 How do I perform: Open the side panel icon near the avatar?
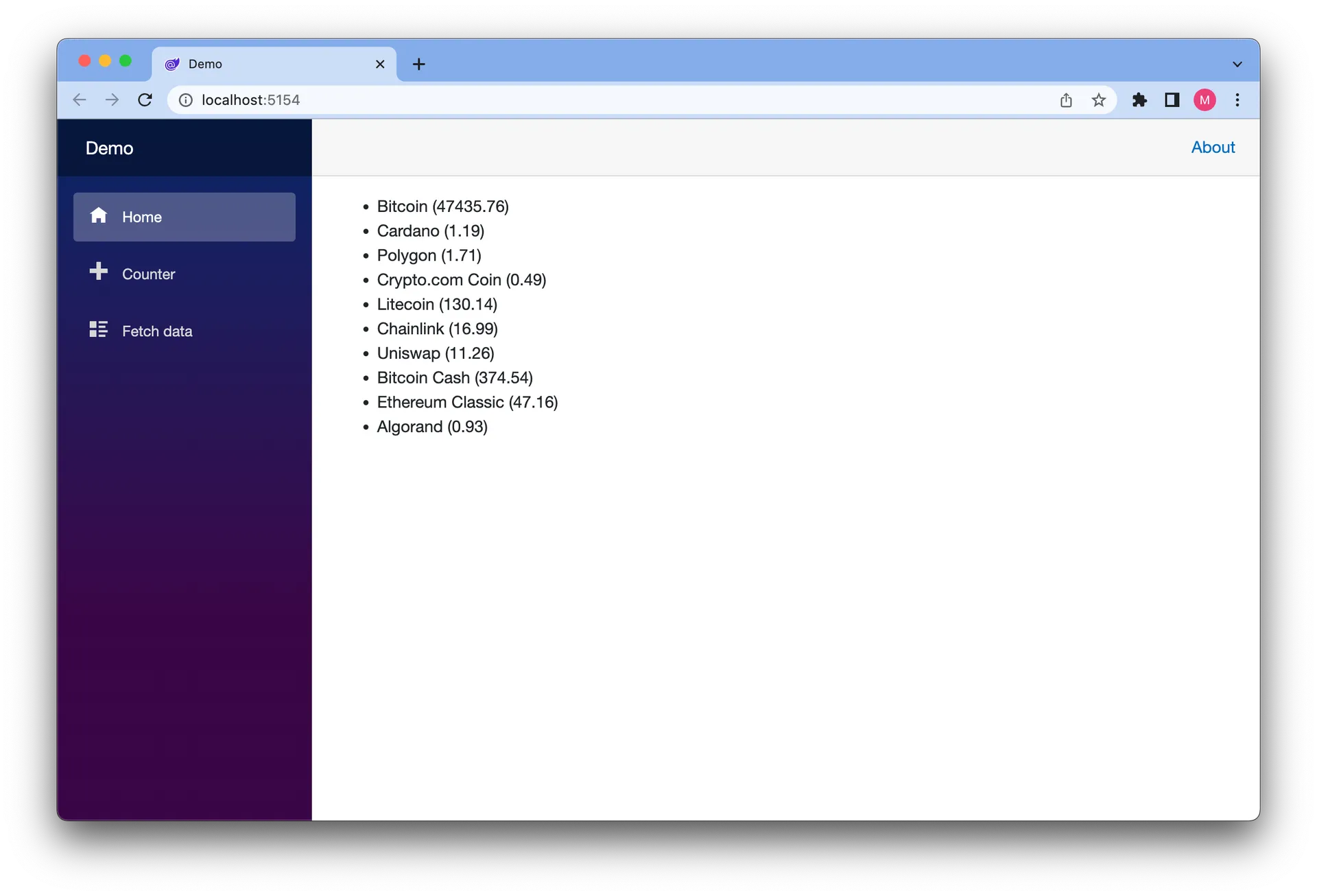point(1172,99)
